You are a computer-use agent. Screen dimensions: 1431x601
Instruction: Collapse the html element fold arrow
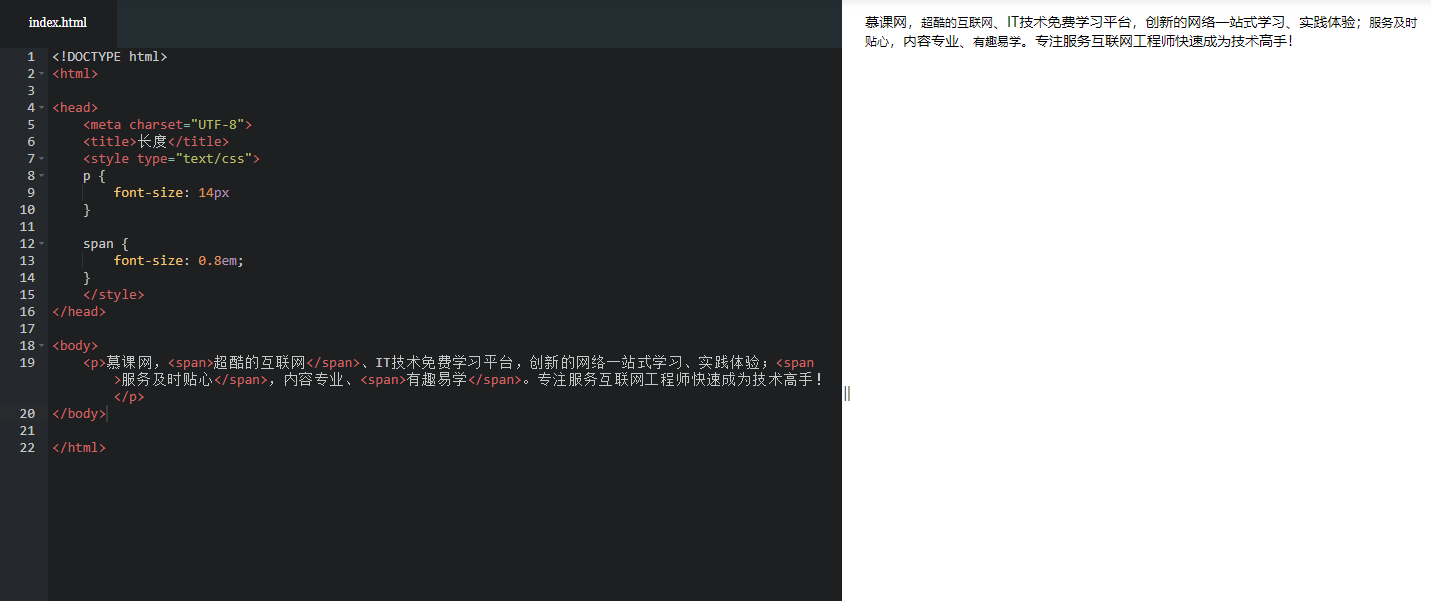tap(42, 73)
